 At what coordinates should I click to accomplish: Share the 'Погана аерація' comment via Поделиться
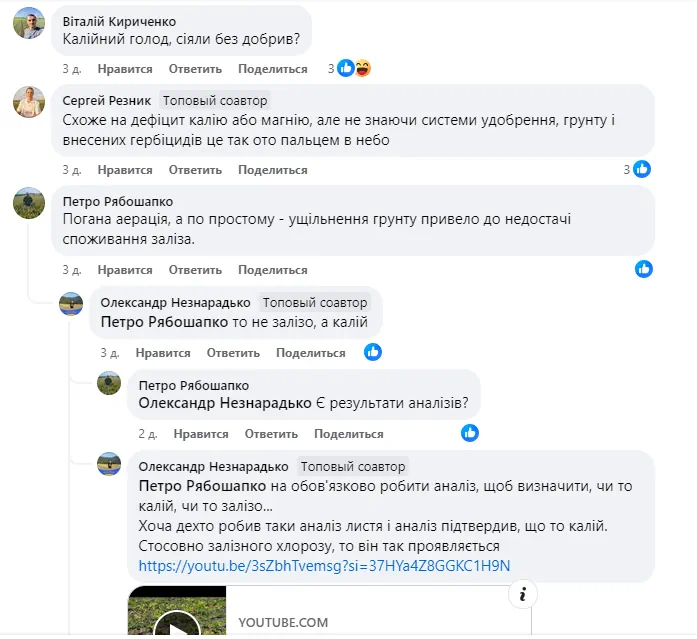click(273, 270)
